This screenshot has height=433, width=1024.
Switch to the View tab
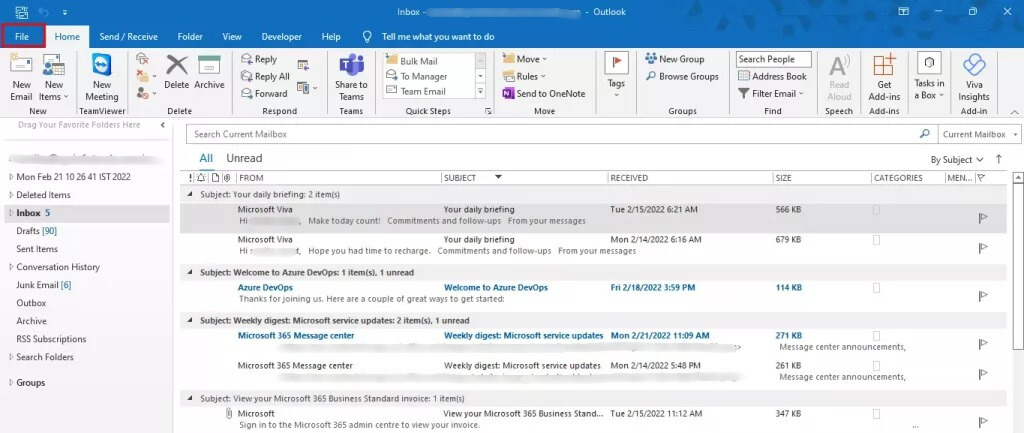pyautogui.click(x=232, y=37)
